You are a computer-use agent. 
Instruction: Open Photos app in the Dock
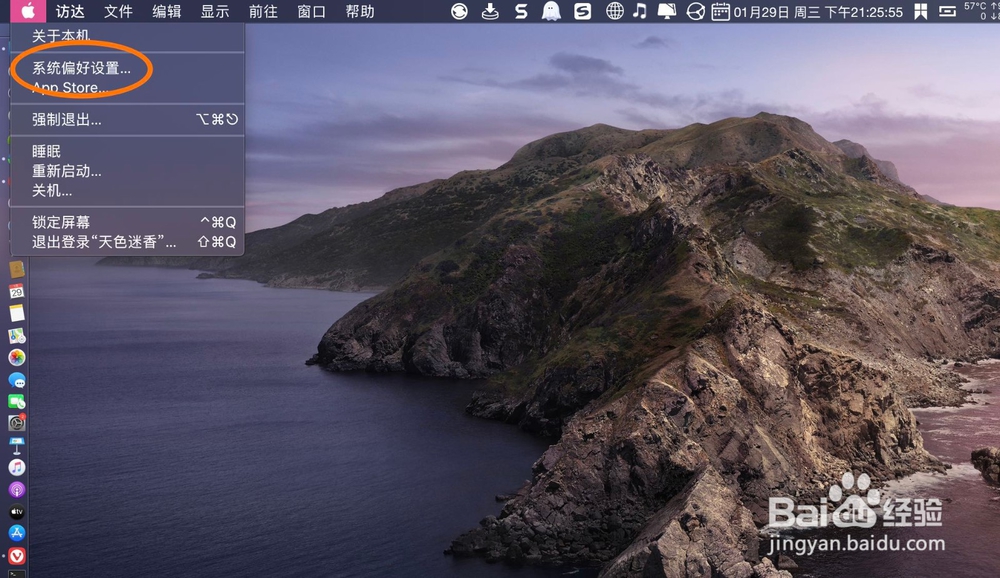pos(17,357)
